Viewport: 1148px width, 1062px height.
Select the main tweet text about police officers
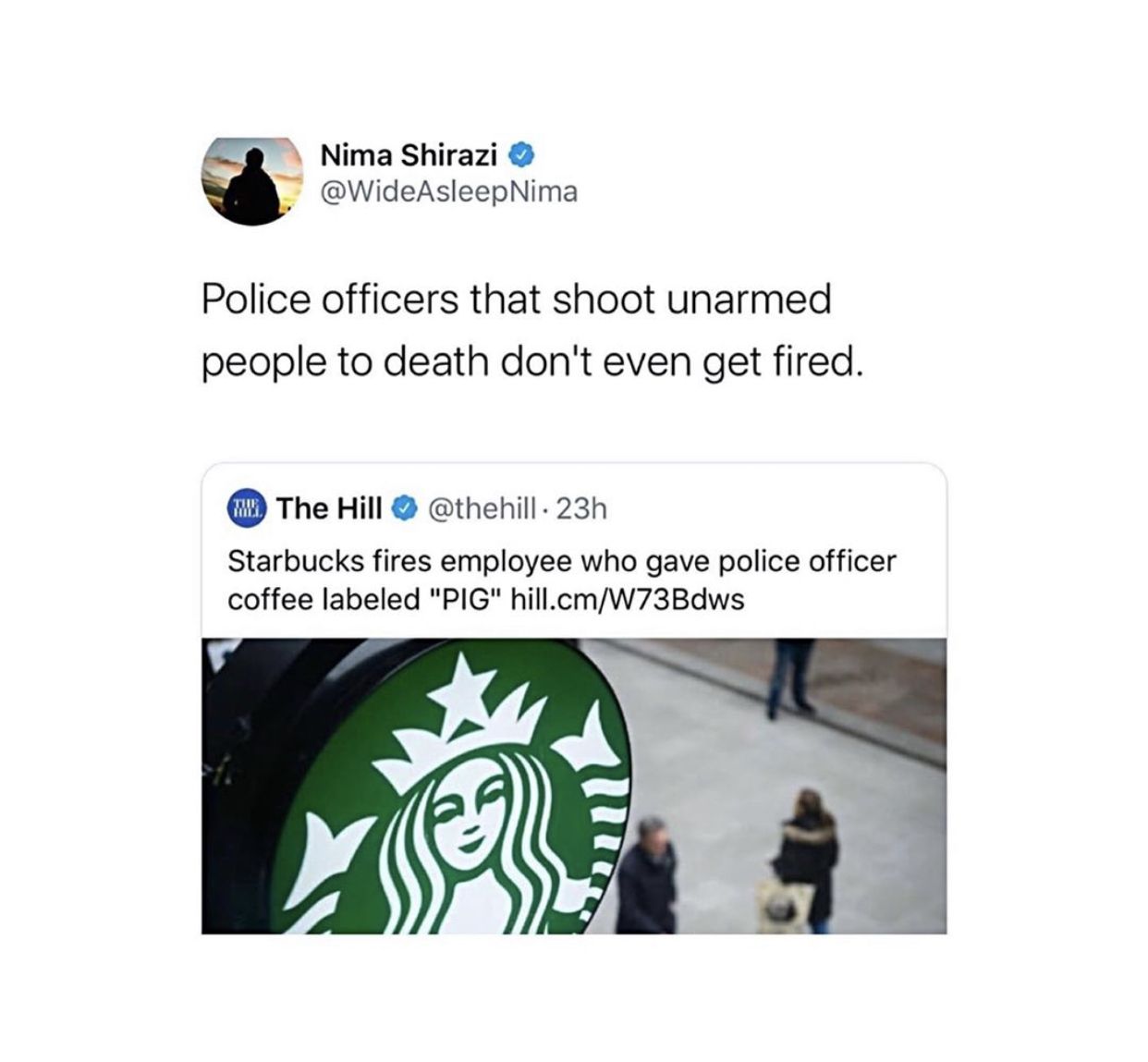[531, 331]
